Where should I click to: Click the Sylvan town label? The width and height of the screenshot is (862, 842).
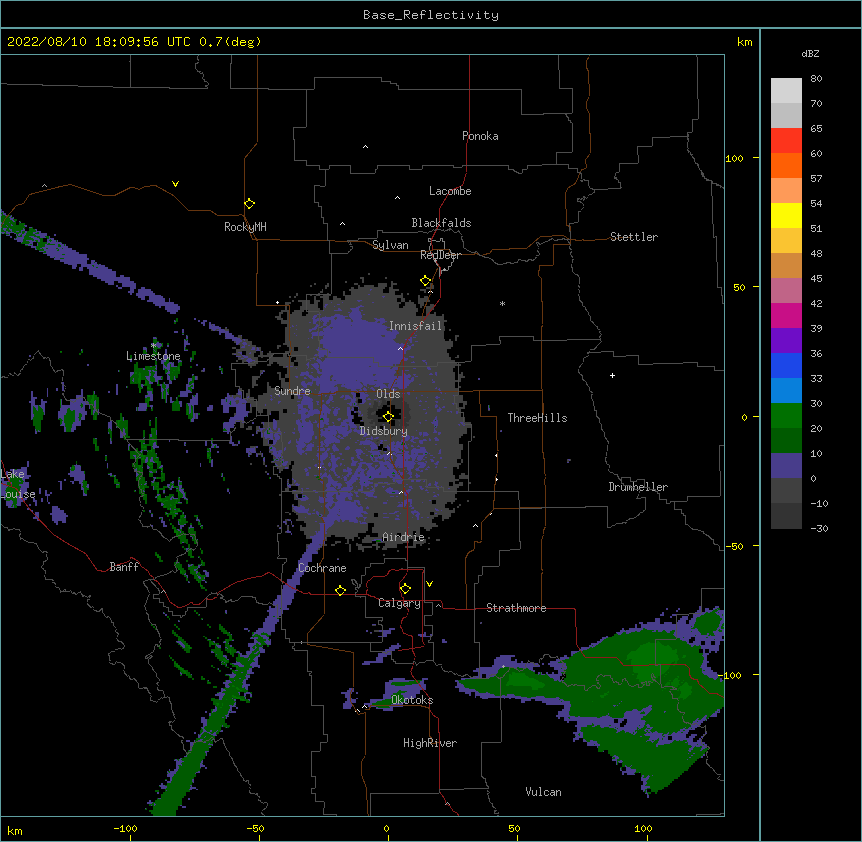[x=390, y=245]
